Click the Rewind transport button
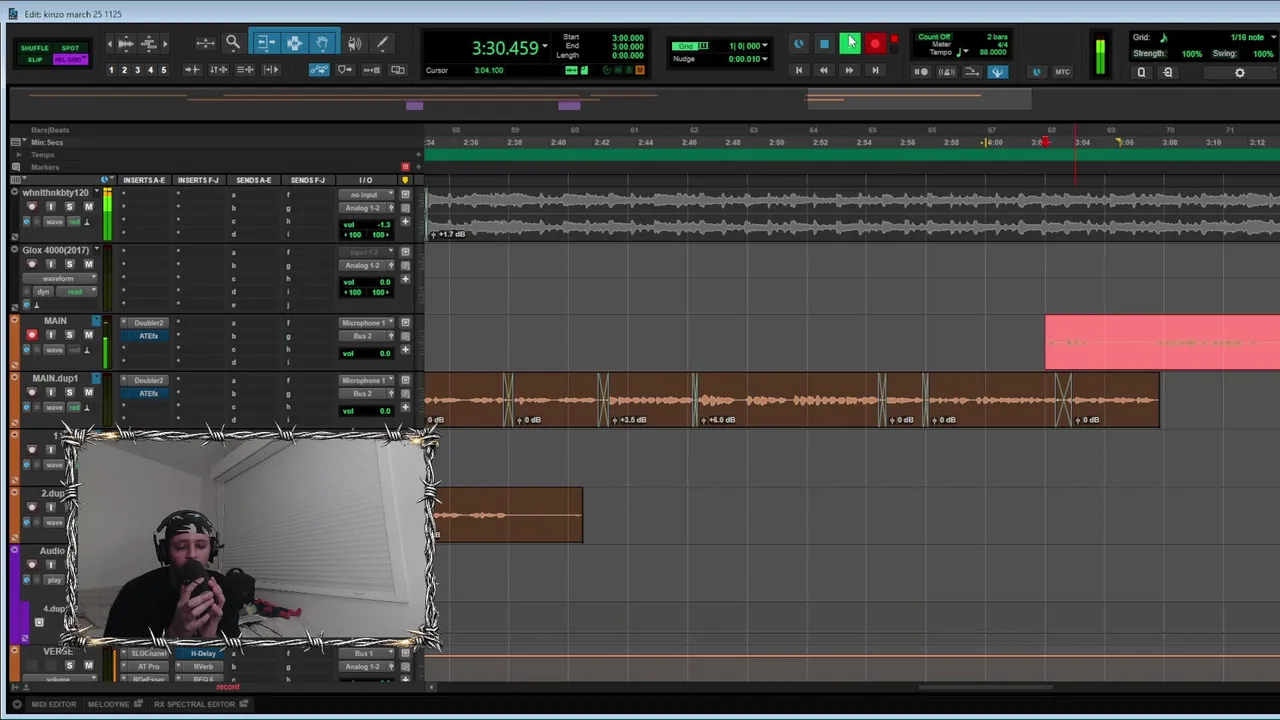1280x720 pixels. (823, 71)
